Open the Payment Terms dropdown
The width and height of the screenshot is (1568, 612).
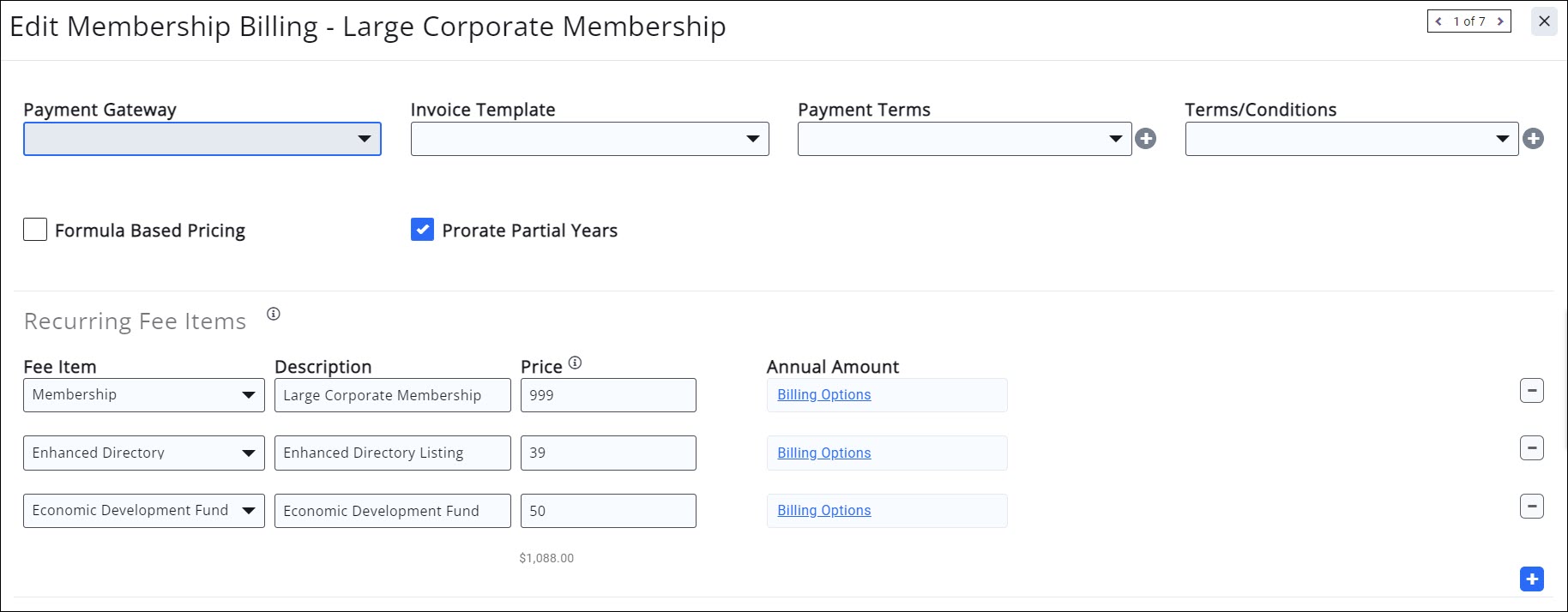click(x=964, y=139)
